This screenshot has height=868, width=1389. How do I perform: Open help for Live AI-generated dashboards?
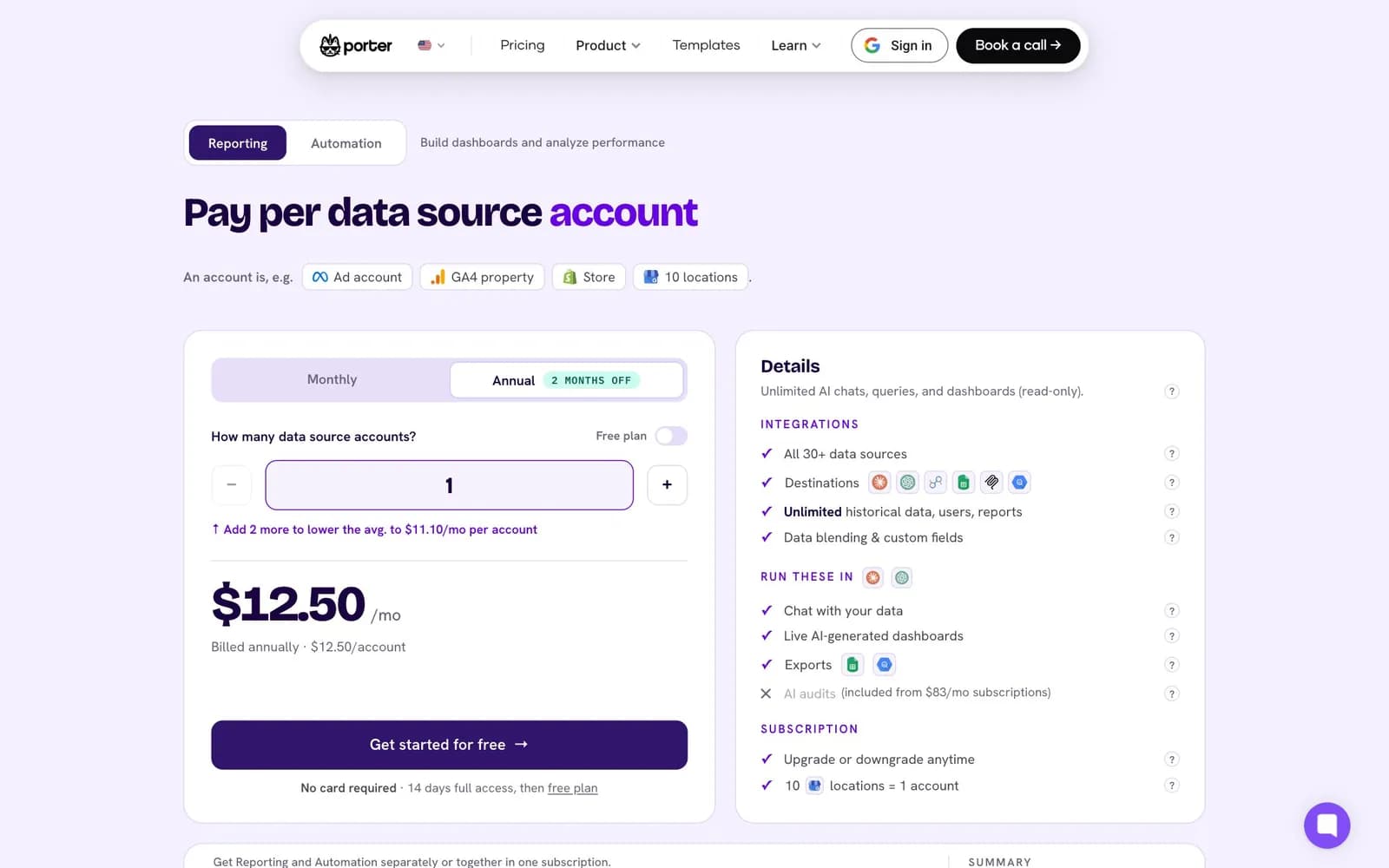tap(1171, 636)
